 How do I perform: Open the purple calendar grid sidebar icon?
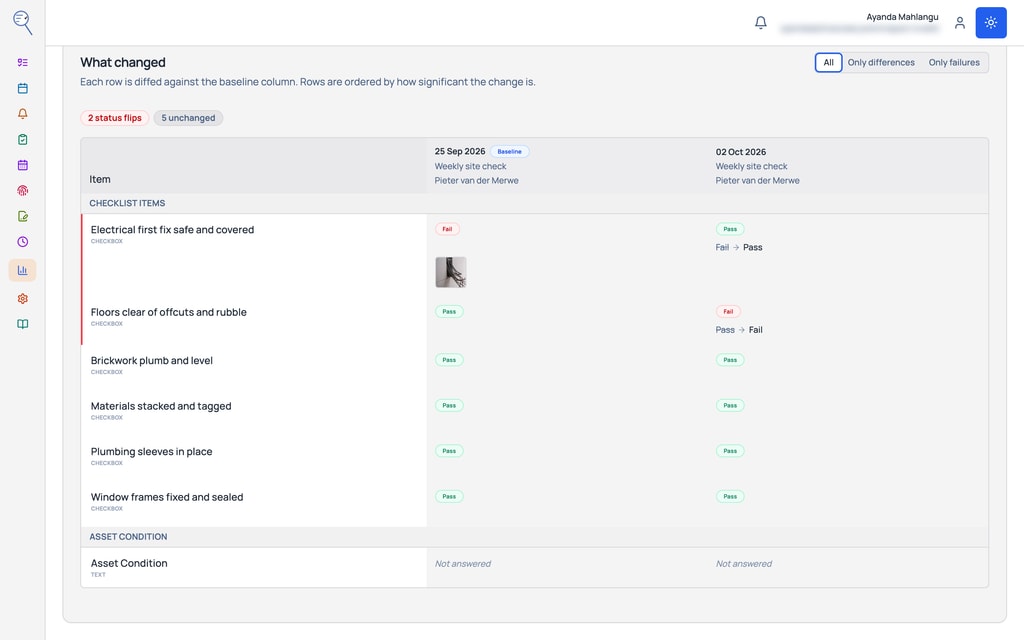pyautogui.click(x=23, y=165)
